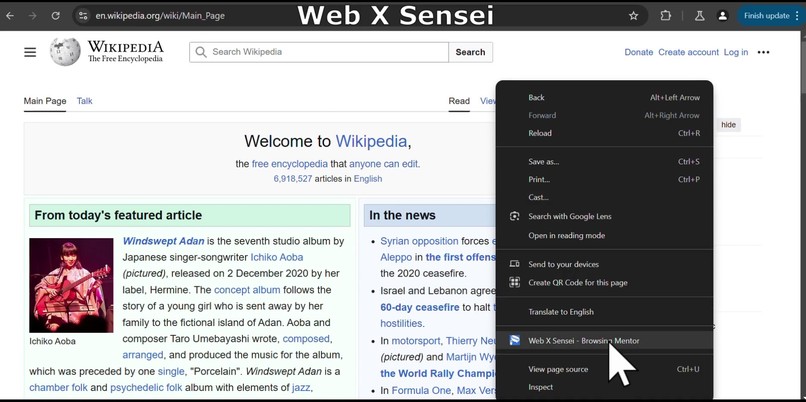Open the Log in link
The width and height of the screenshot is (806, 402).
click(x=736, y=52)
